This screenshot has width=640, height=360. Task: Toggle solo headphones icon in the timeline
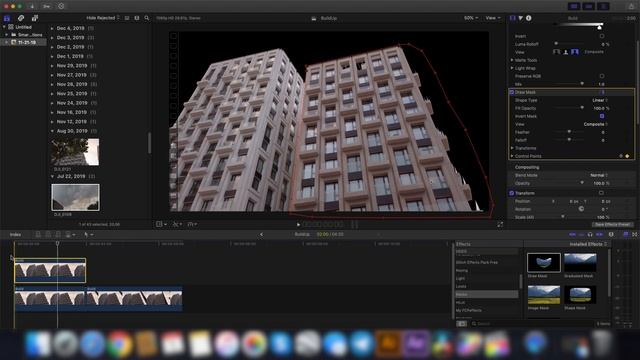click(590, 234)
